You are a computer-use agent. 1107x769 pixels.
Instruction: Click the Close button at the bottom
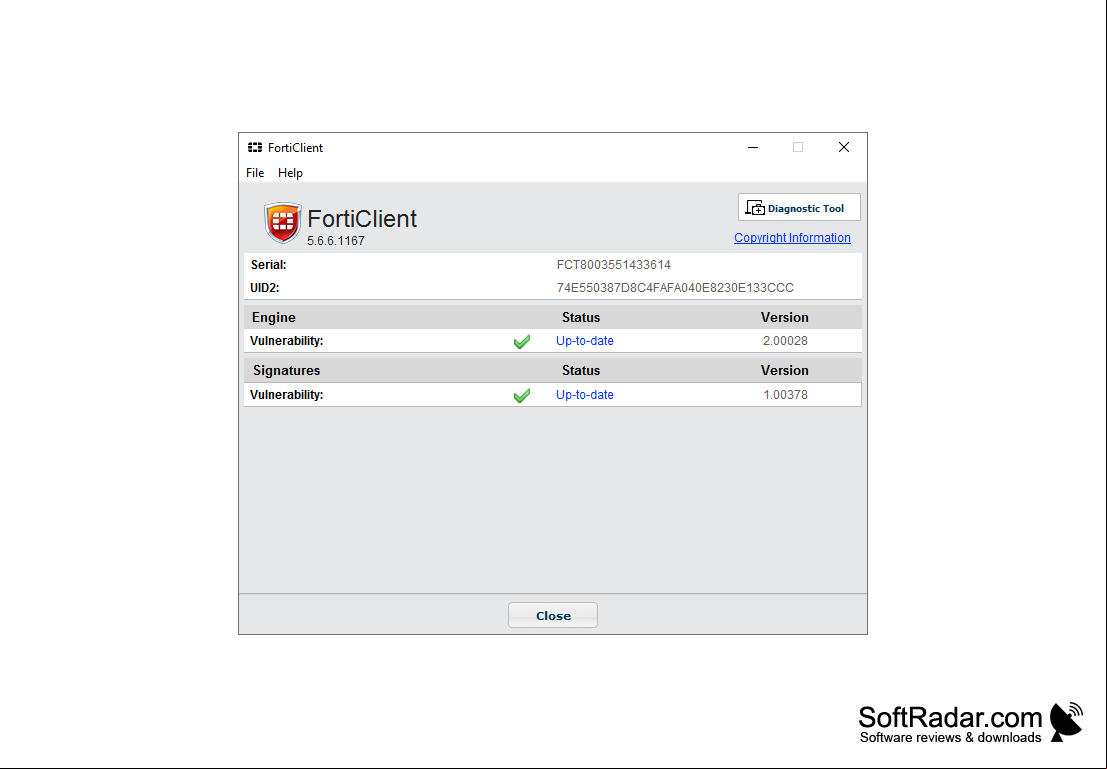coord(553,615)
